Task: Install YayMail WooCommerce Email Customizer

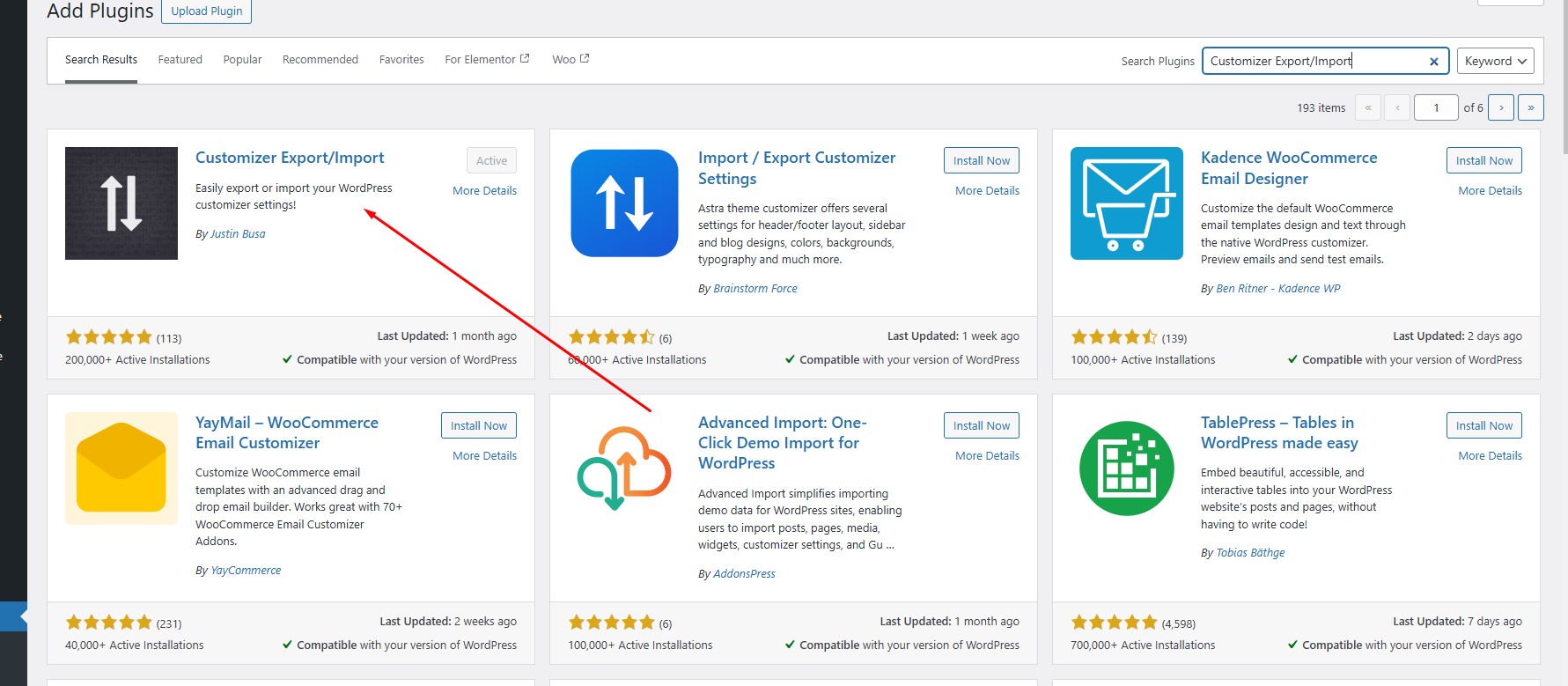Action: coord(478,425)
